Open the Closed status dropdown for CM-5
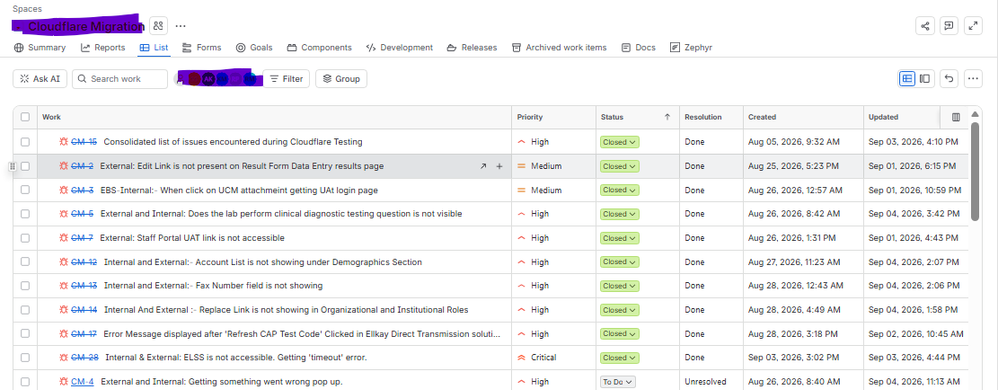This screenshot has height=390, width=998. 619,214
